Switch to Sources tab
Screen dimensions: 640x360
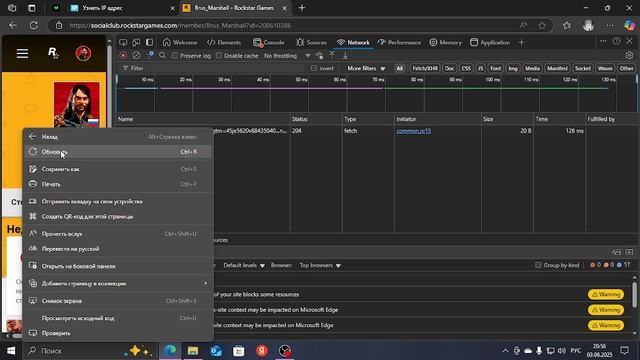click(311, 42)
